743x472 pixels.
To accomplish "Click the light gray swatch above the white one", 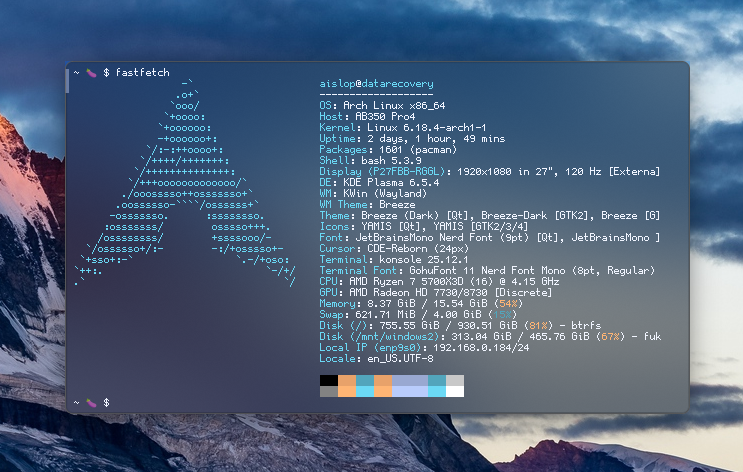I will 455,380.
